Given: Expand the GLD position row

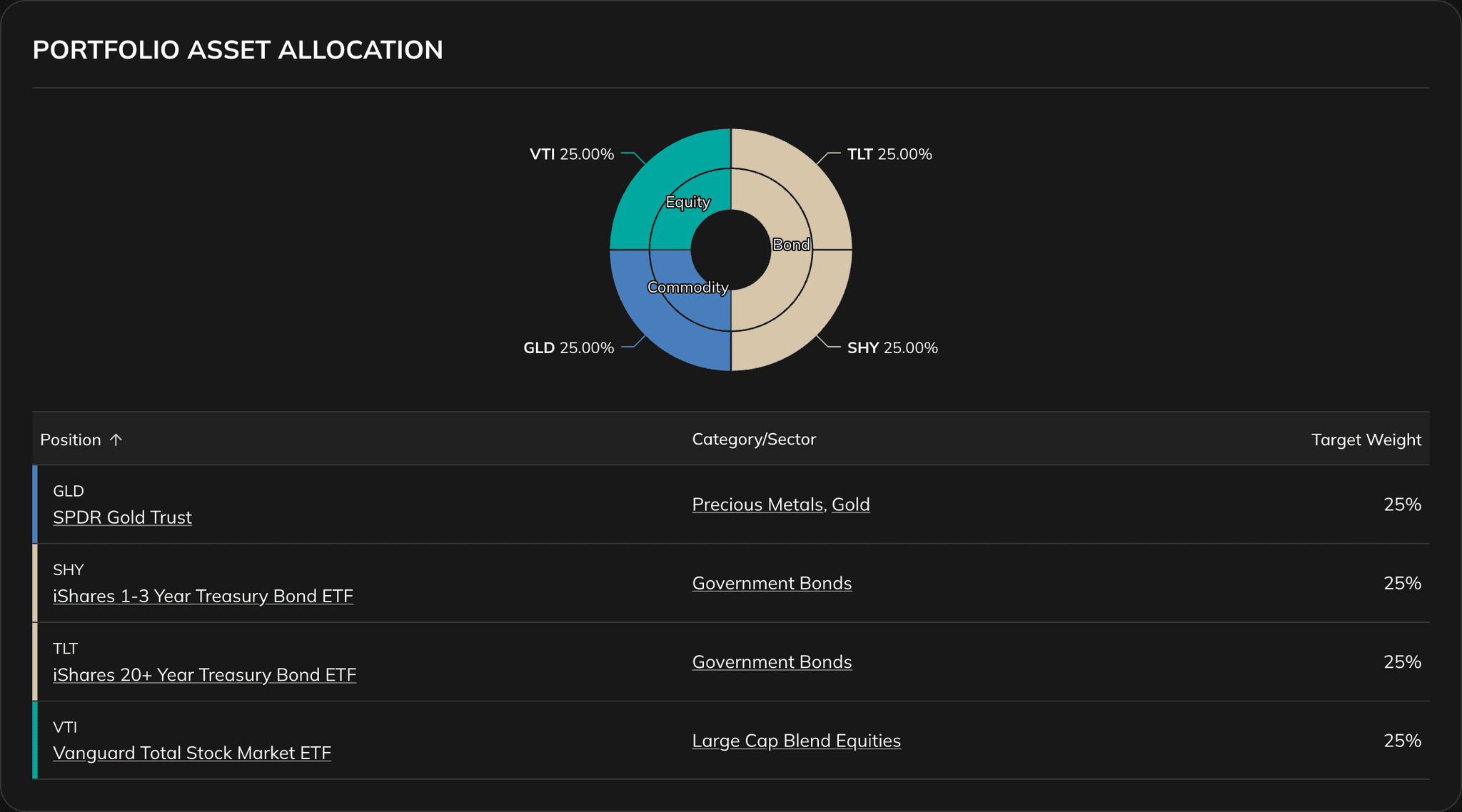Looking at the screenshot, I should [x=428, y=504].
